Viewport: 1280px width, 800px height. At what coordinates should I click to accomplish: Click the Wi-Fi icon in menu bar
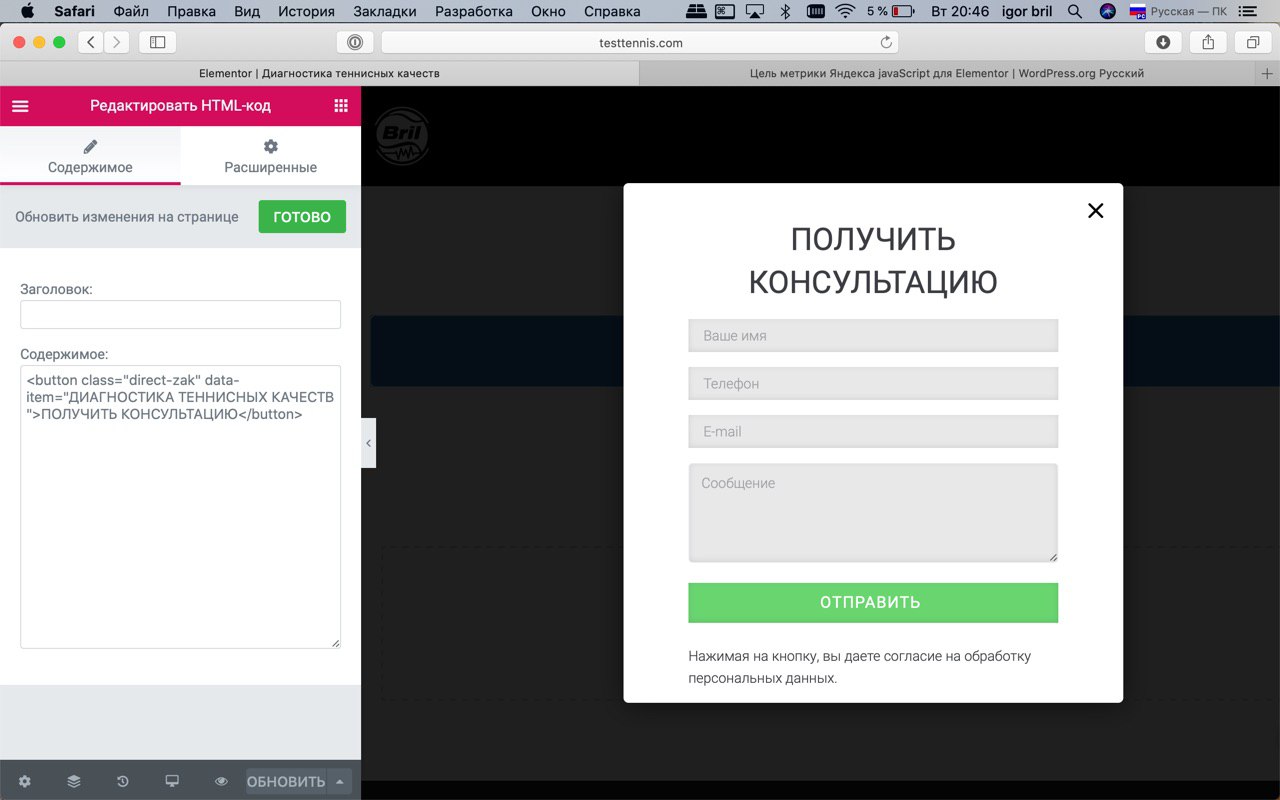coord(846,11)
